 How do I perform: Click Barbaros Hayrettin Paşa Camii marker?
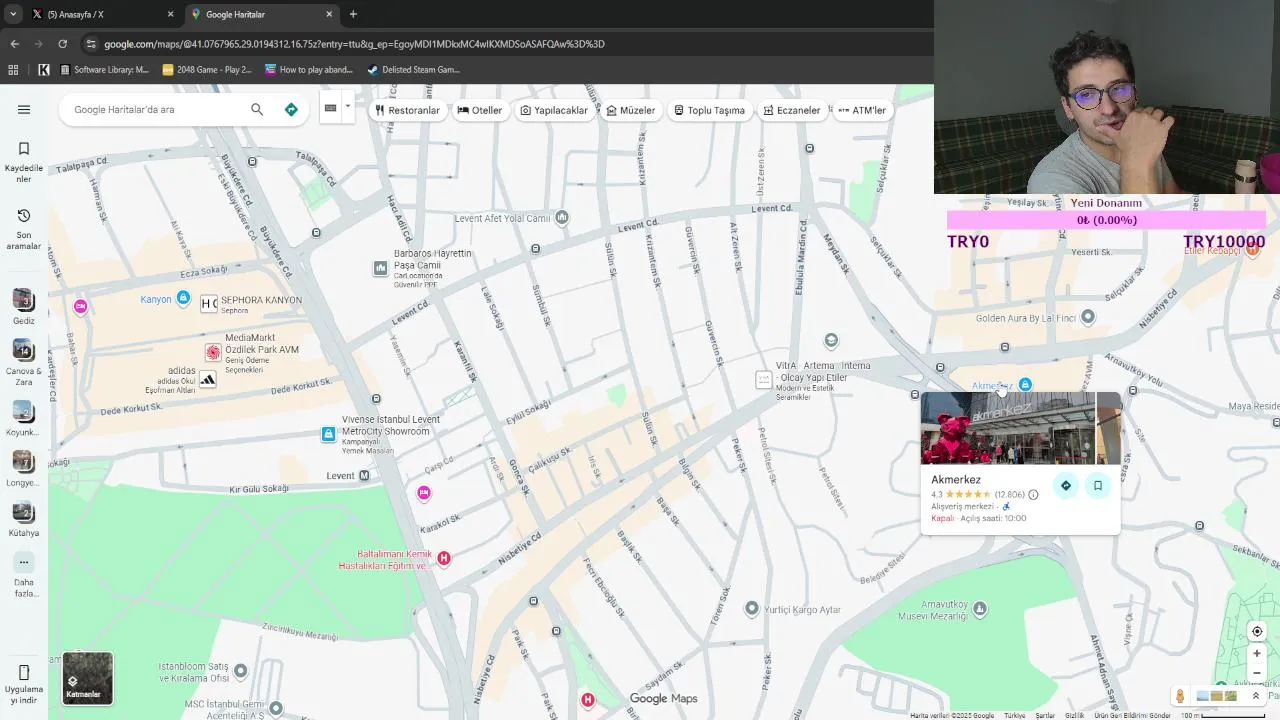tap(380, 268)
